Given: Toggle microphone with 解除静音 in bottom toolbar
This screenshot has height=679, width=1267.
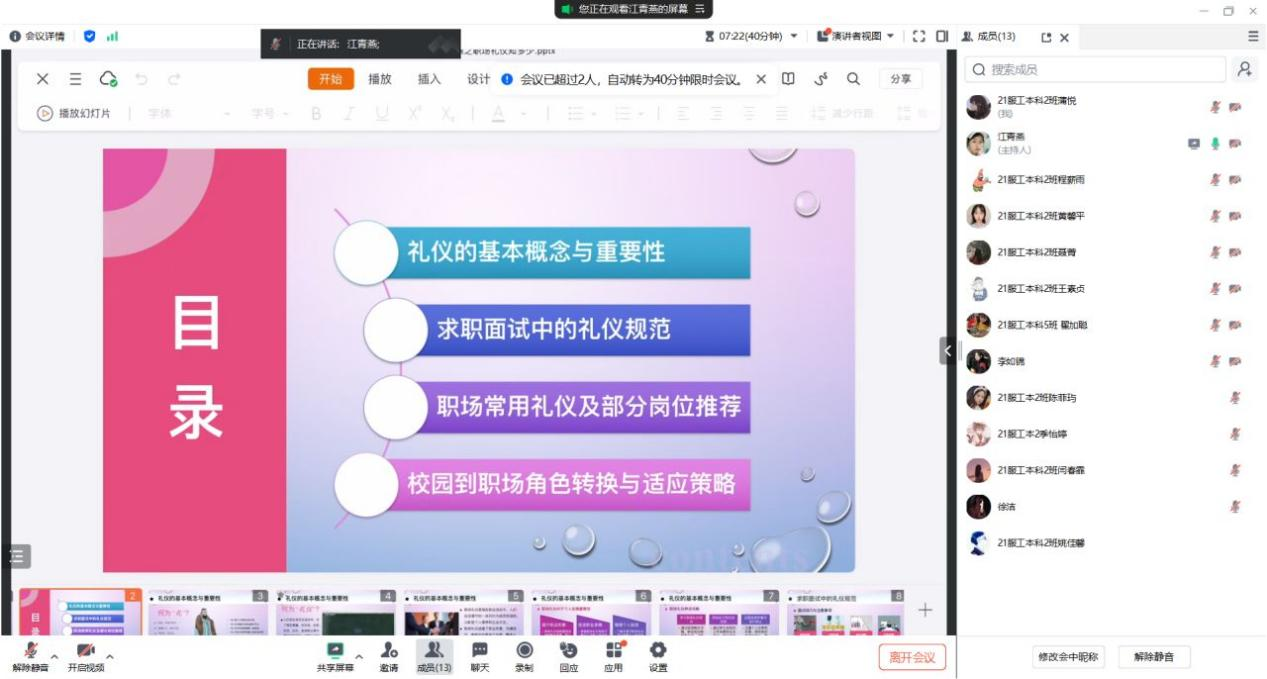Looking at the screenshot, I should (x=30, y=655).
